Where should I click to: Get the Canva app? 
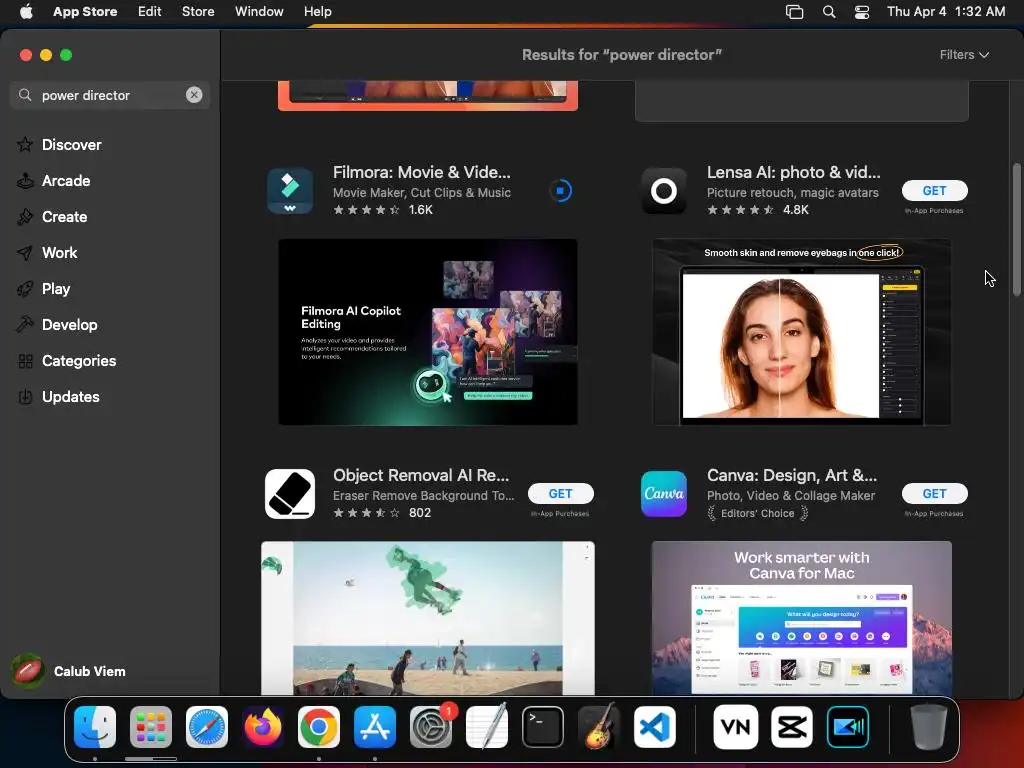[x=934, y=494]
